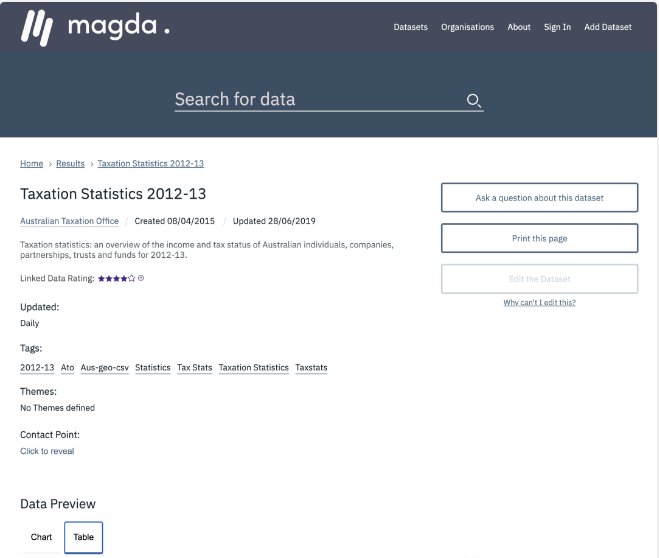Select the Ato tag
Viewport: 659px width, 558px height.
point(67,368)
